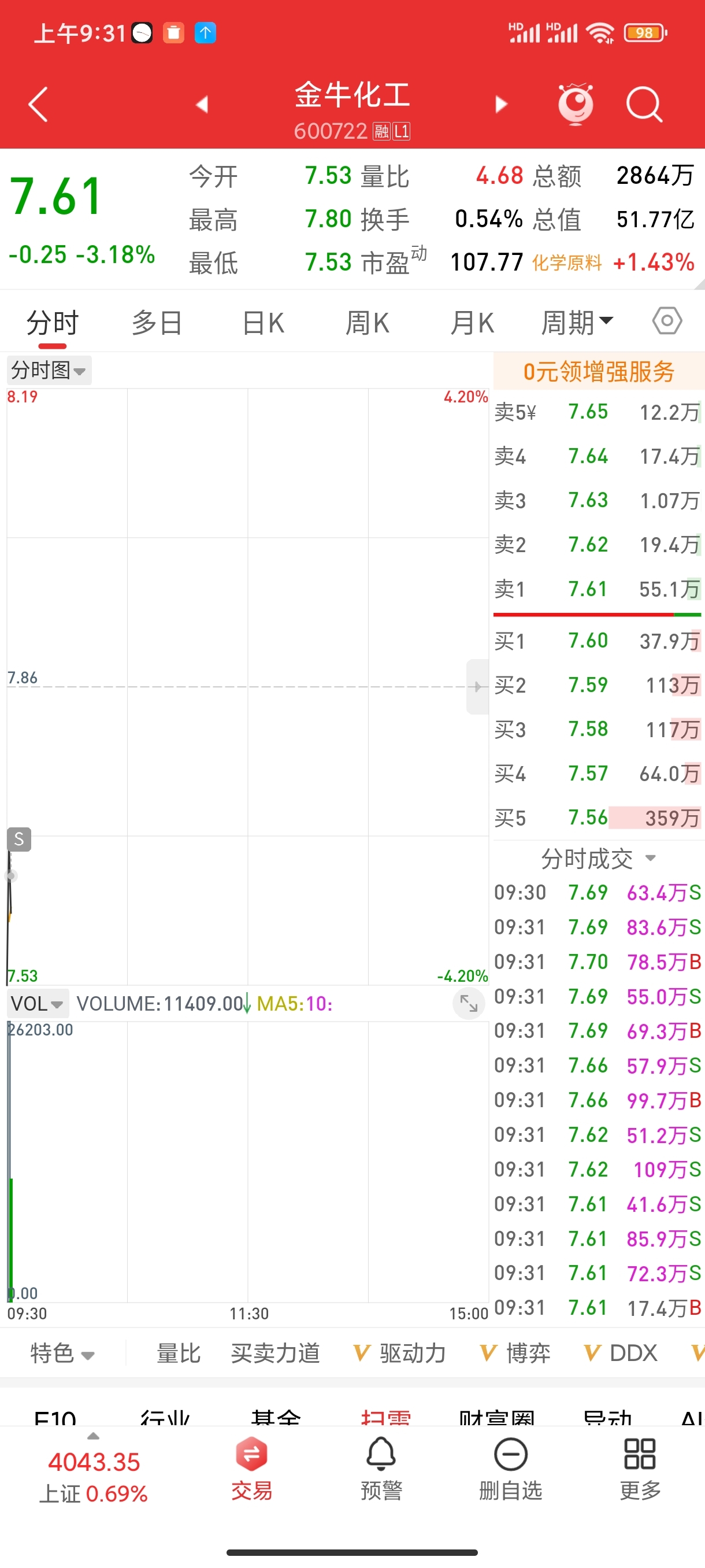The width and height of the screenshot is (705, 1568).
Task: Tap the L1 level badge
Action: click(402, 131)
